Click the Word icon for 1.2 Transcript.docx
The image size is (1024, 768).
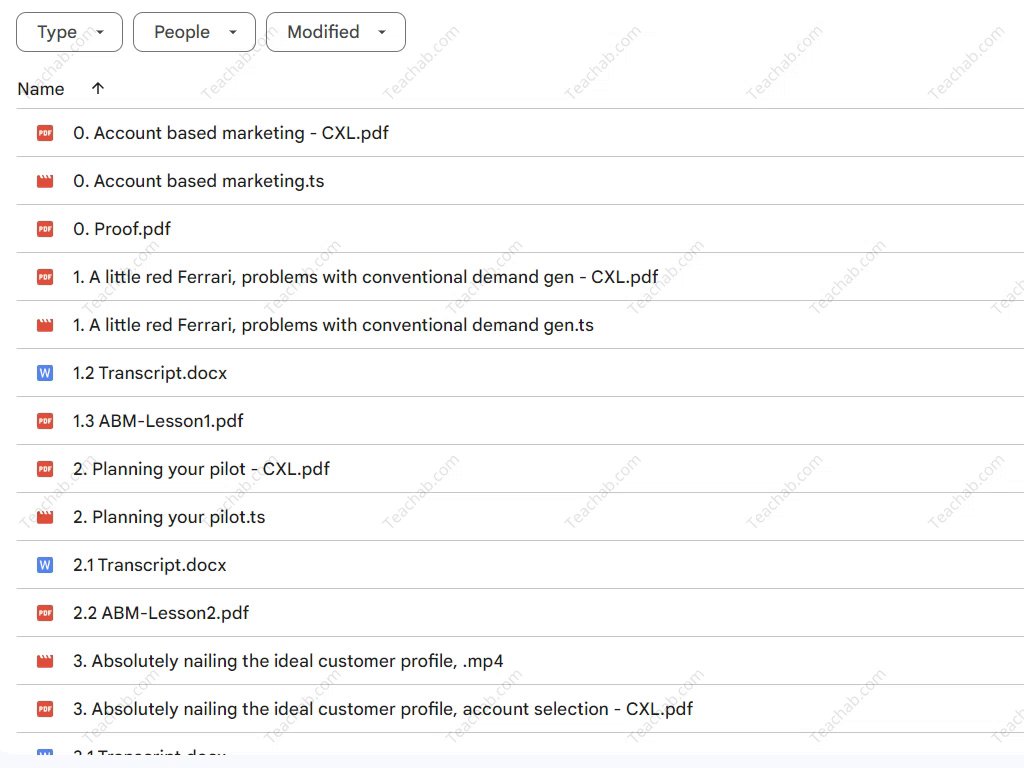(45, 373)
